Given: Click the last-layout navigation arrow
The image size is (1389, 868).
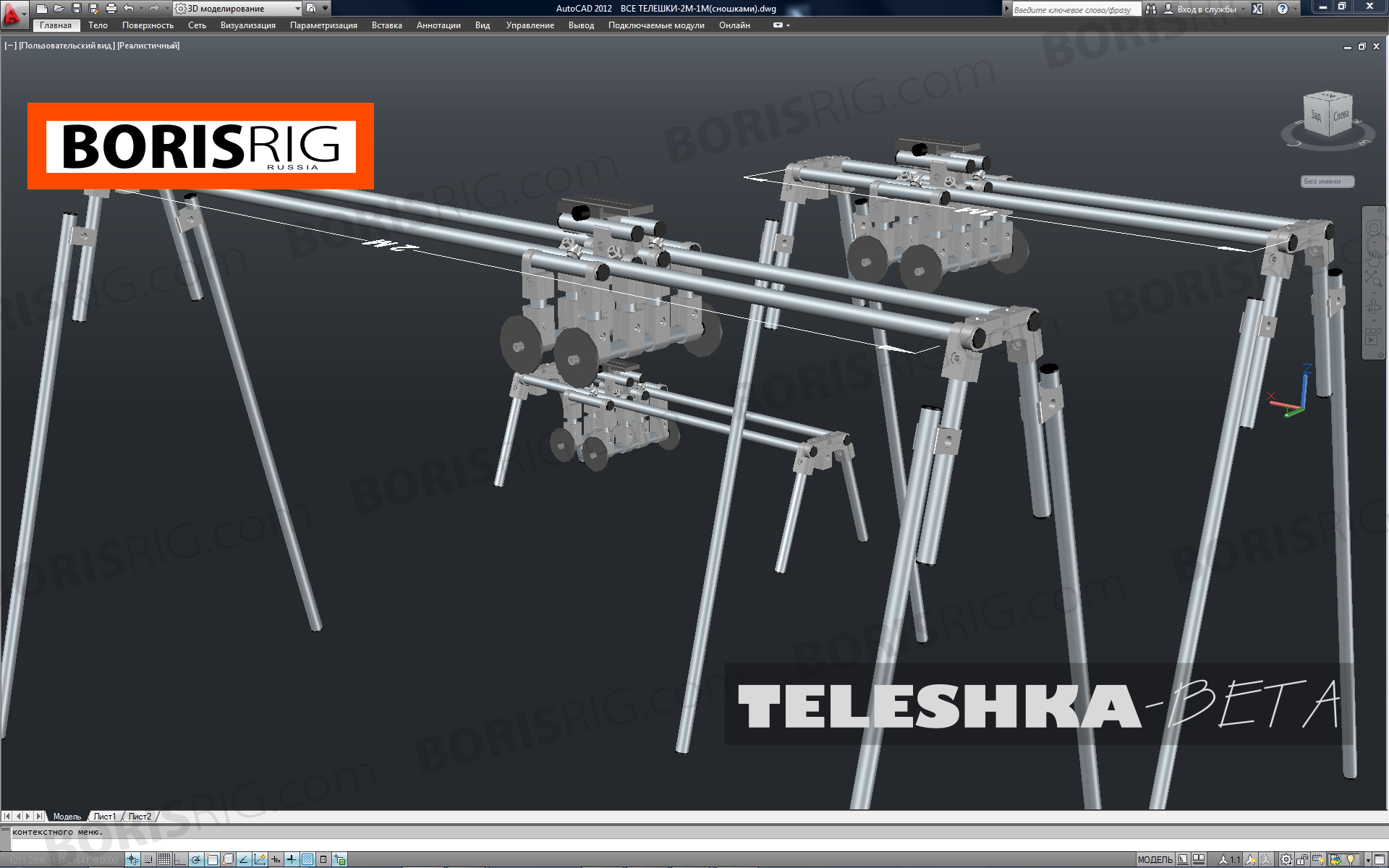Looking at the screenshot, I should [39, 816].
